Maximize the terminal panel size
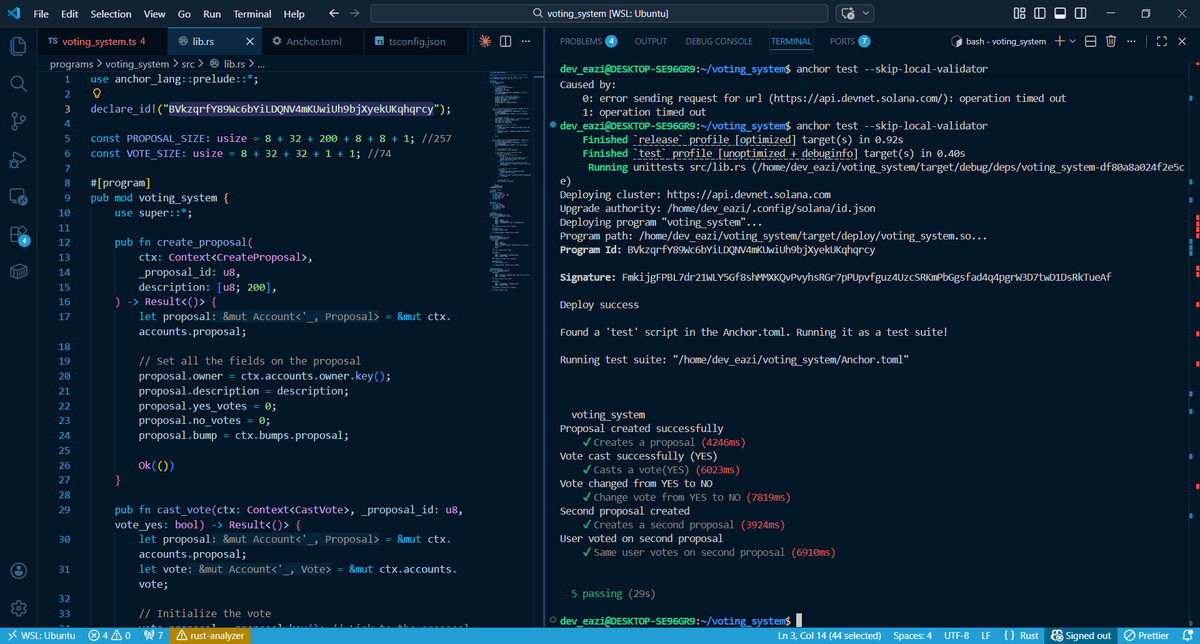 point(1160,41)
